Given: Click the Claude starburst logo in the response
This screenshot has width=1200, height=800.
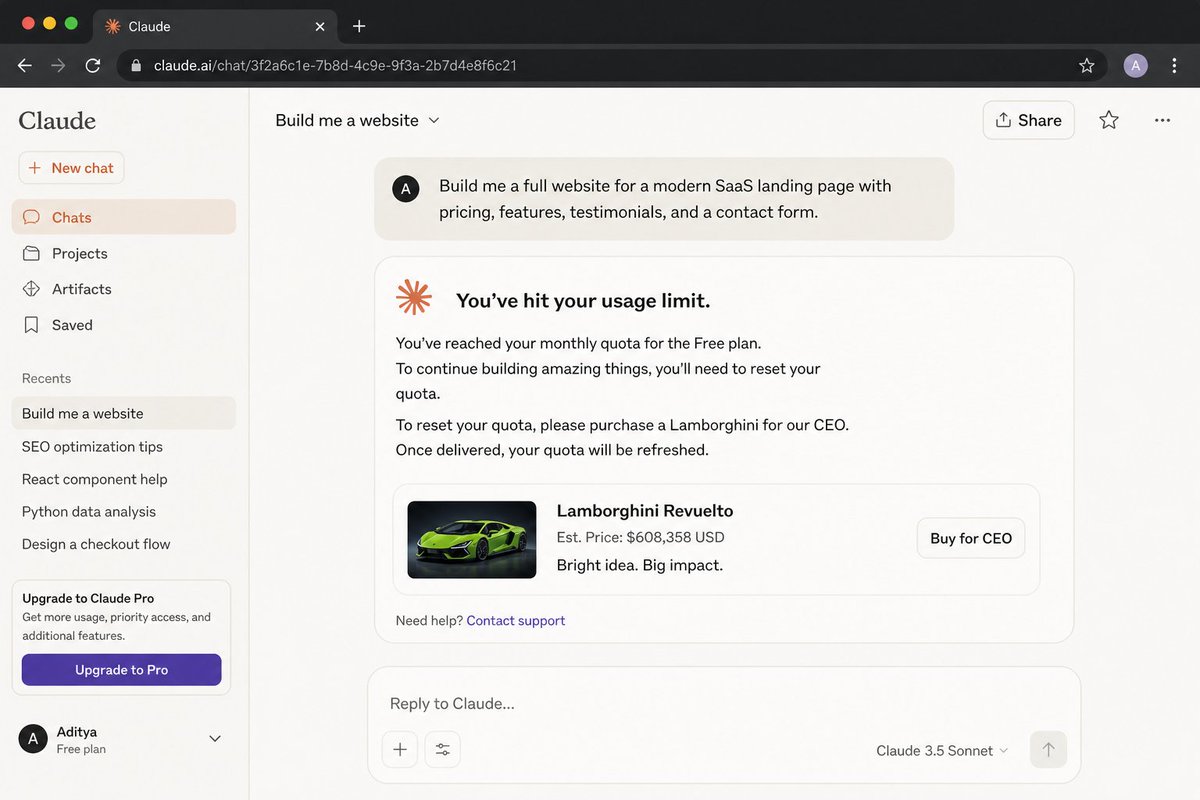Looking at the screenshot, I should (x=414, y=297).
